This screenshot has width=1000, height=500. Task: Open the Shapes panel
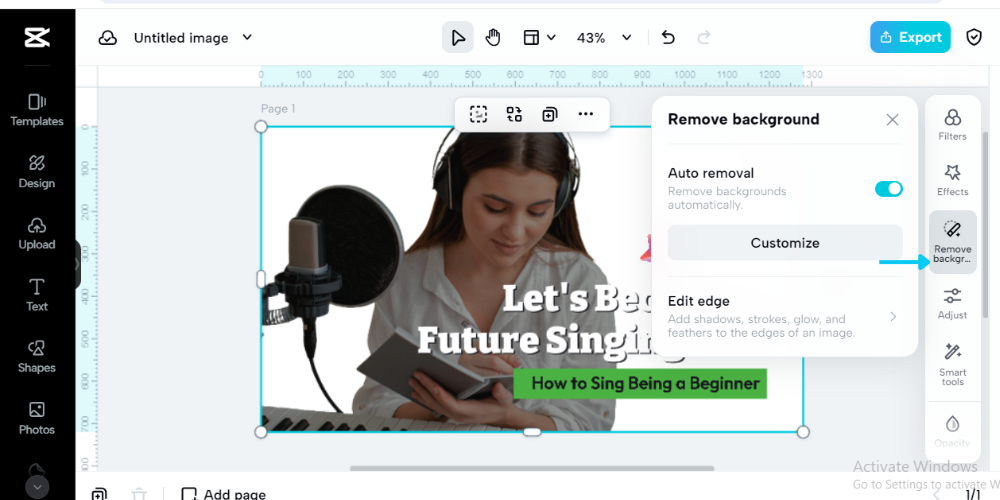point(37,357)
